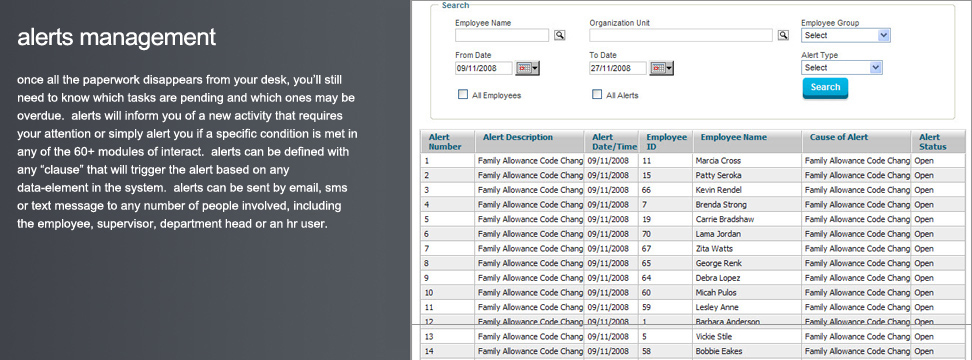Select the Vickie Stile employee name cell
972x360 pixels.
[748, 336]
